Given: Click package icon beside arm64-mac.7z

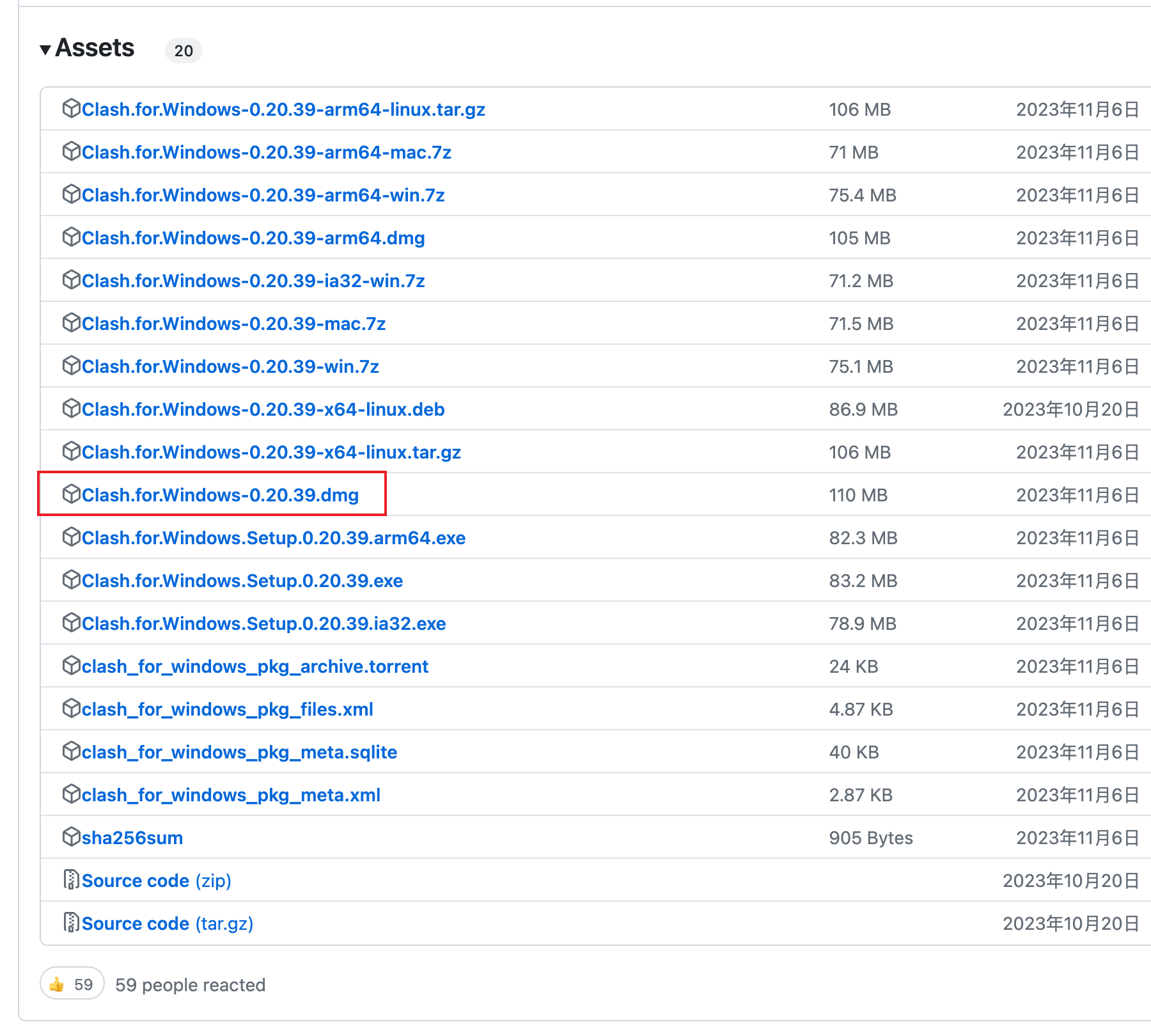Looking at the screenshot, I should (71, 152).
